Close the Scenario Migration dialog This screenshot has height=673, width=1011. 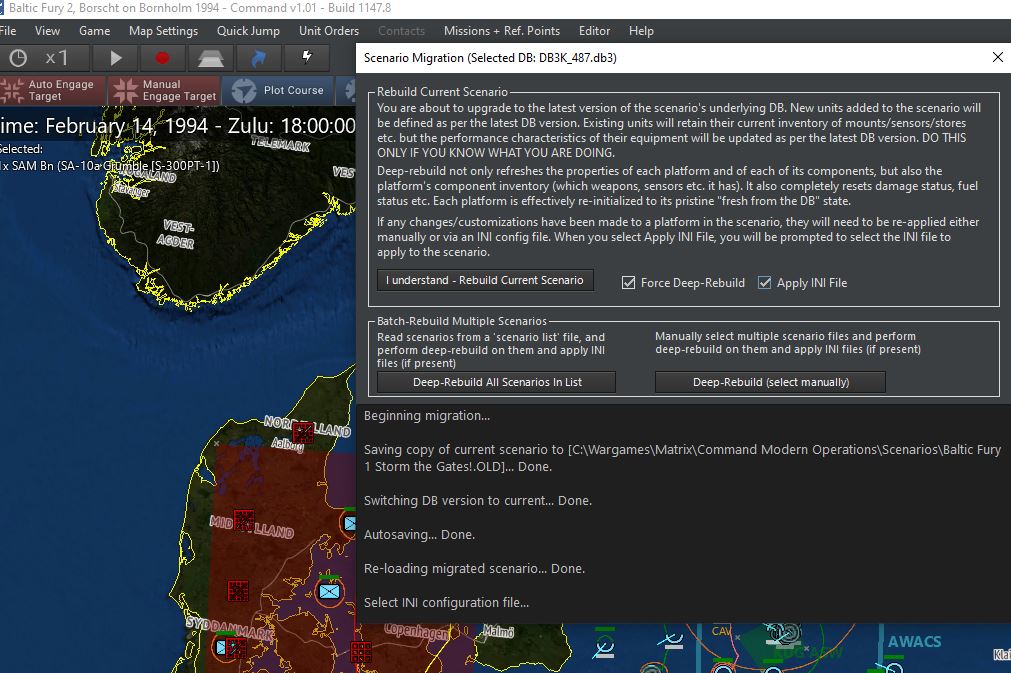tap(997, 57)
